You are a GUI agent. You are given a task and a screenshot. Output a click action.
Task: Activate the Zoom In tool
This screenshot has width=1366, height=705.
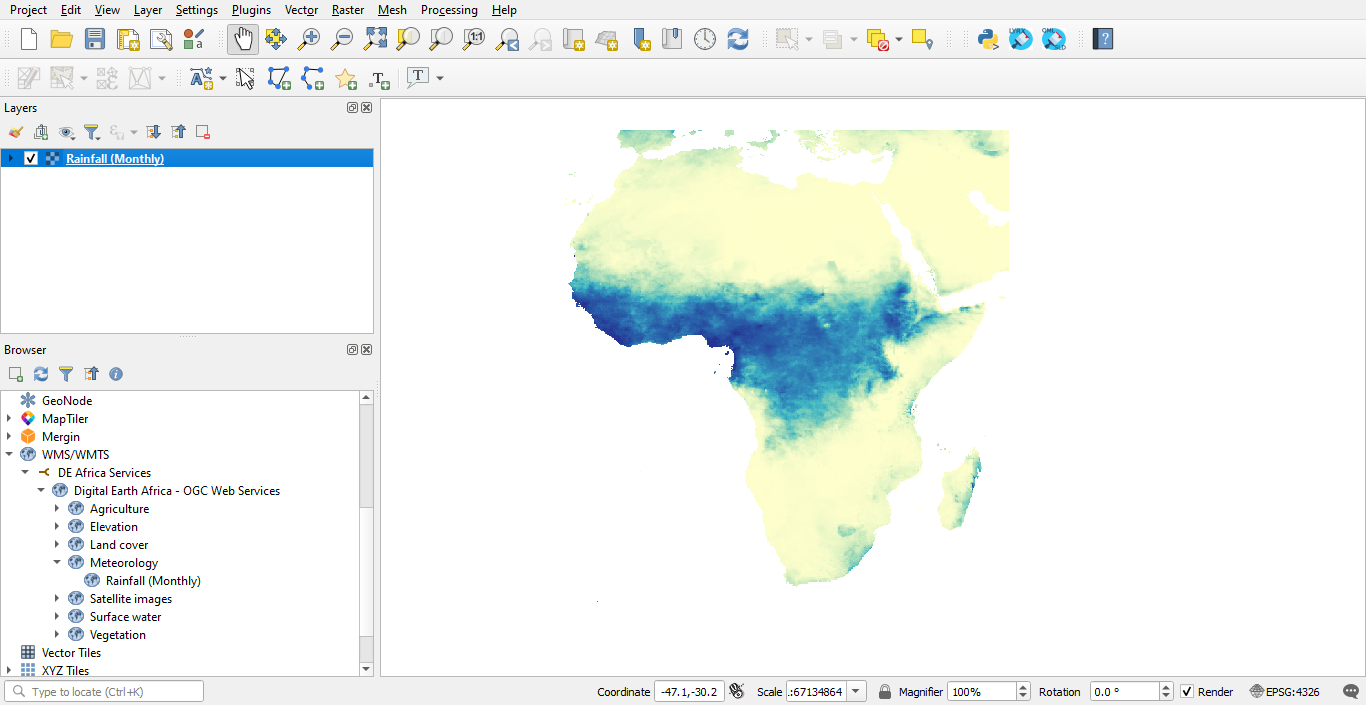pyautogui.click(x=309, y=39)
